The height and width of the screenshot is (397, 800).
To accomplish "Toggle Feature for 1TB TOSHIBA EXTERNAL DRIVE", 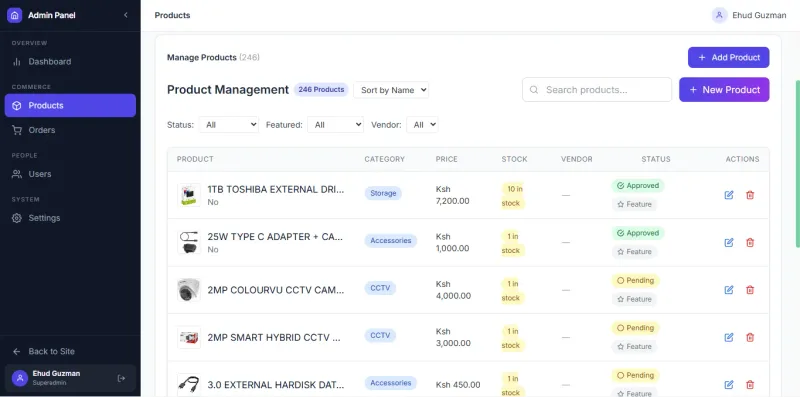I will click(x=634, y=204).
